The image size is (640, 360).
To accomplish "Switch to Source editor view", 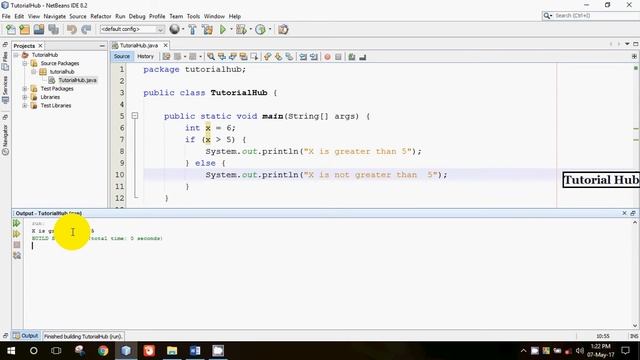I will [x=122, y=56].
